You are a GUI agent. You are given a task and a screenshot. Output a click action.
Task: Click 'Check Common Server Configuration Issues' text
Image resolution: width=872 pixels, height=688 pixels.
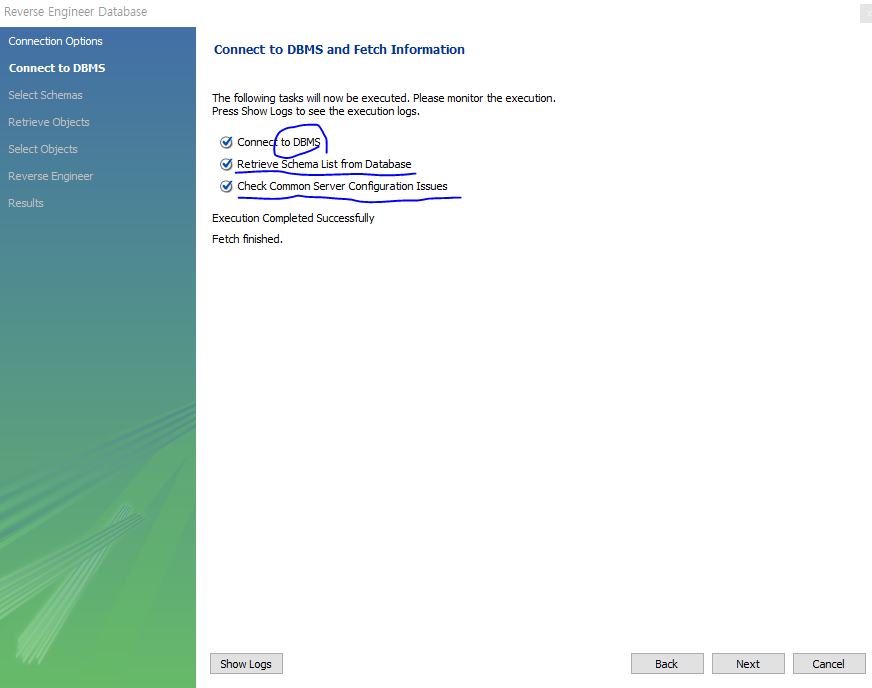pyautogui.click(x=342, y=186)
